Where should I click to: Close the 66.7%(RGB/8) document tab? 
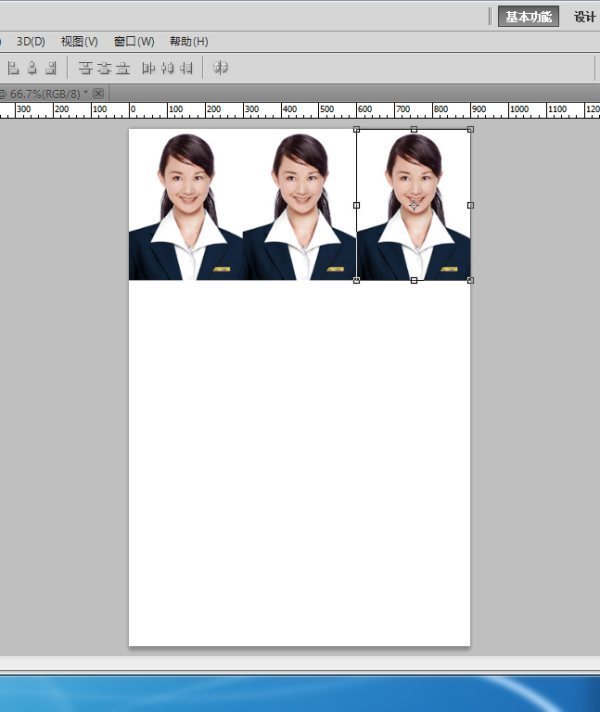tap(98, 93)
